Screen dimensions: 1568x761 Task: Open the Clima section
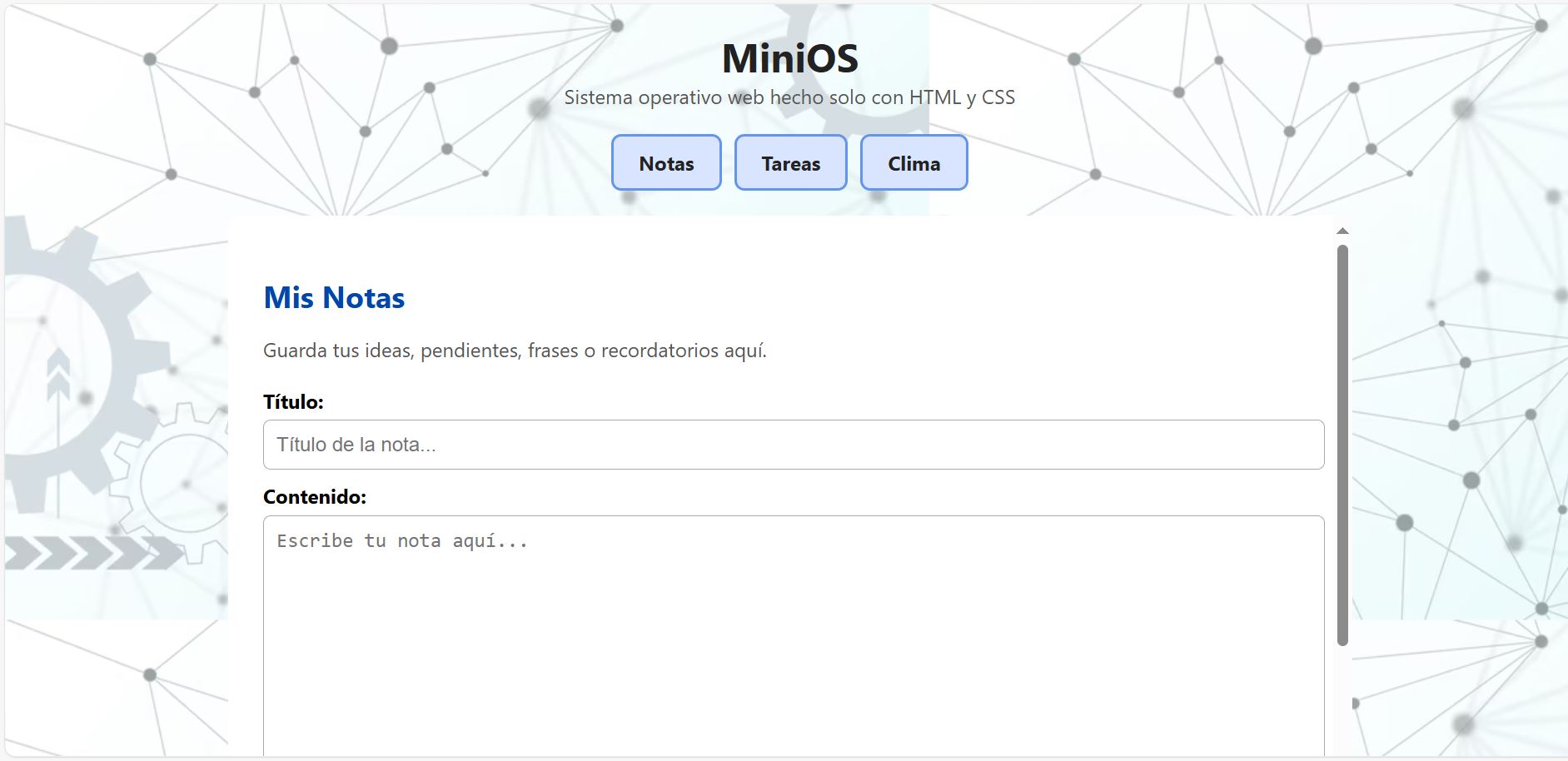(913, 162)
